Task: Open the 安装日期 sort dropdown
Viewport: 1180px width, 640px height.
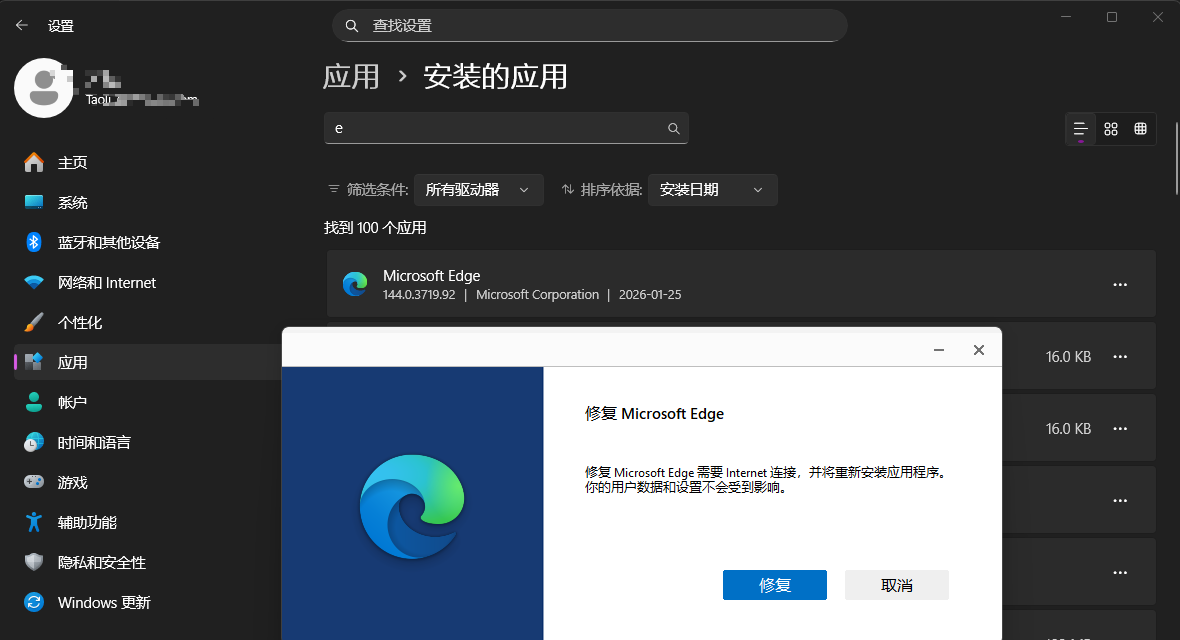Action: tap(712, 189)
